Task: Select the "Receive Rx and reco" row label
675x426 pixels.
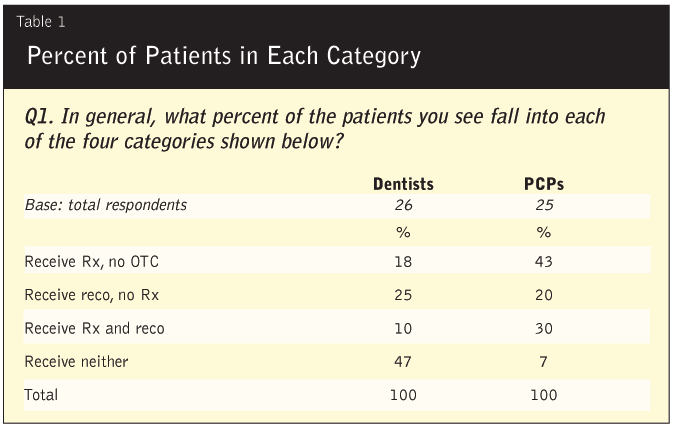Action: coord(94,328)
